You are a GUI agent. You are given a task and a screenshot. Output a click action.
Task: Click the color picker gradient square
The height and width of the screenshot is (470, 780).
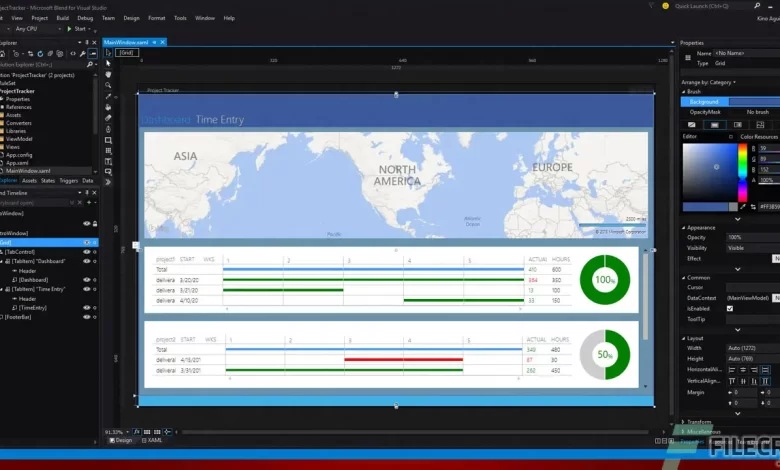pos(710,172)
